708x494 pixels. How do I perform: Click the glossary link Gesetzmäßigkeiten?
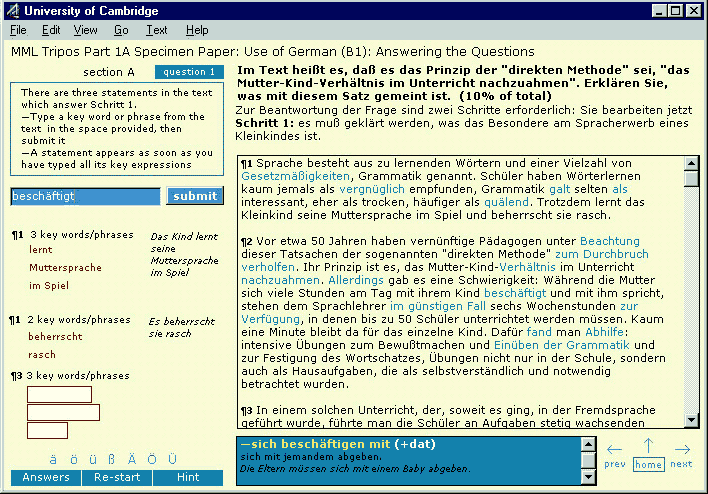tap(295, 176)
